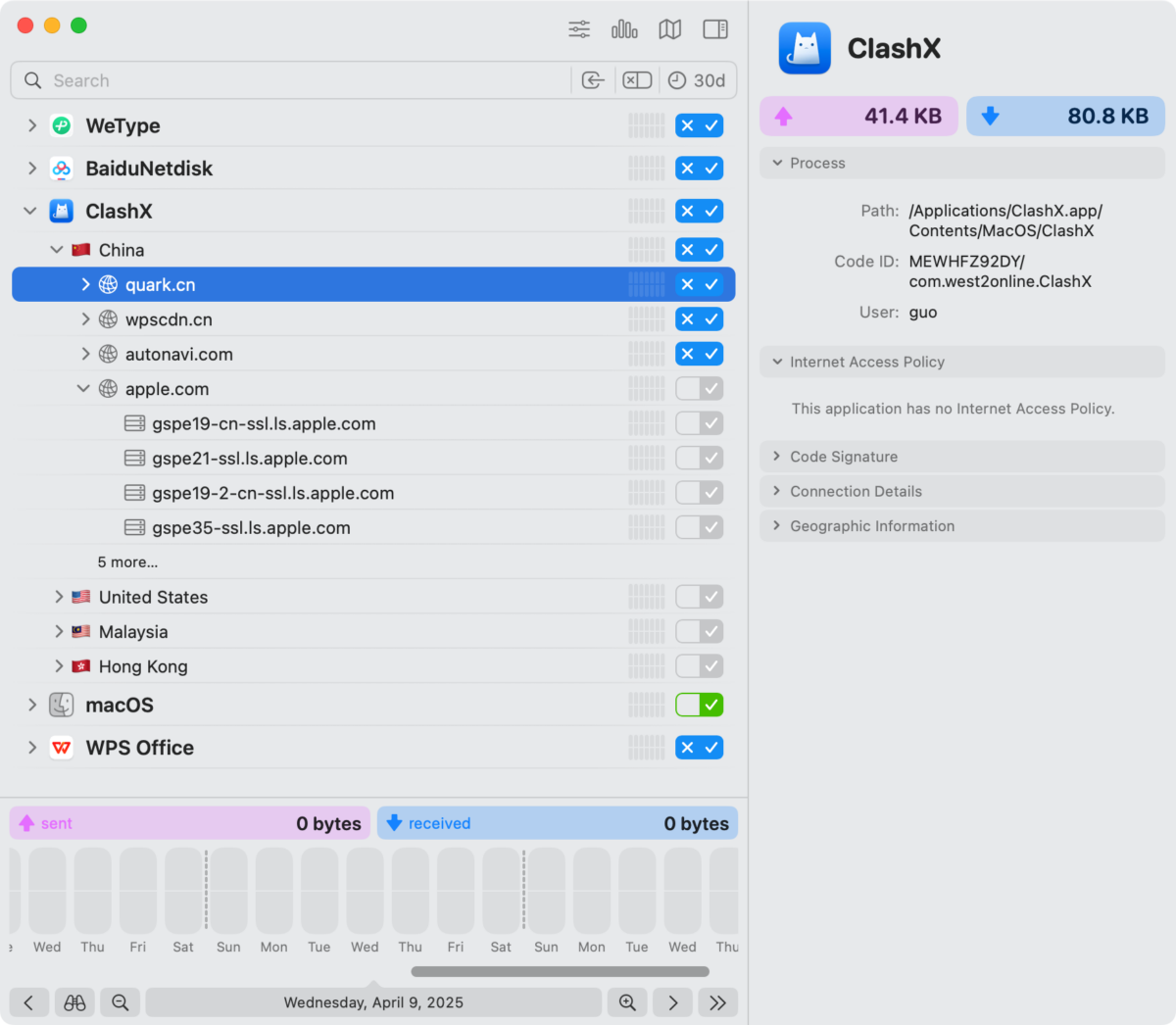The image size is (1176, 1025).
Task: Toggle the right sidebar inspector panel
Action: click(x=715, y=29)
